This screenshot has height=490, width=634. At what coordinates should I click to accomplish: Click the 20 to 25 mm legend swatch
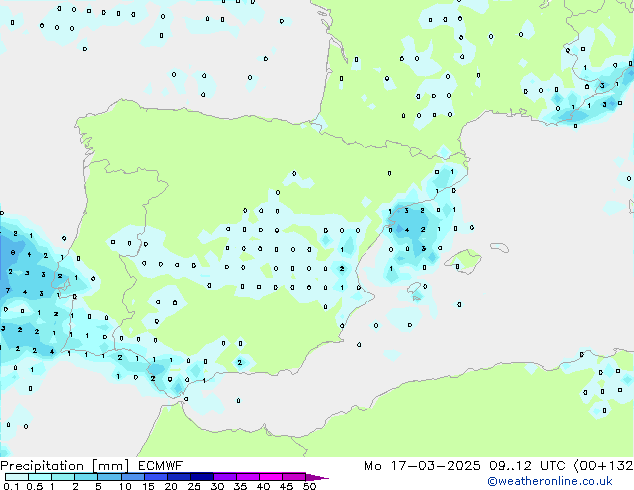tap(178, 477)
